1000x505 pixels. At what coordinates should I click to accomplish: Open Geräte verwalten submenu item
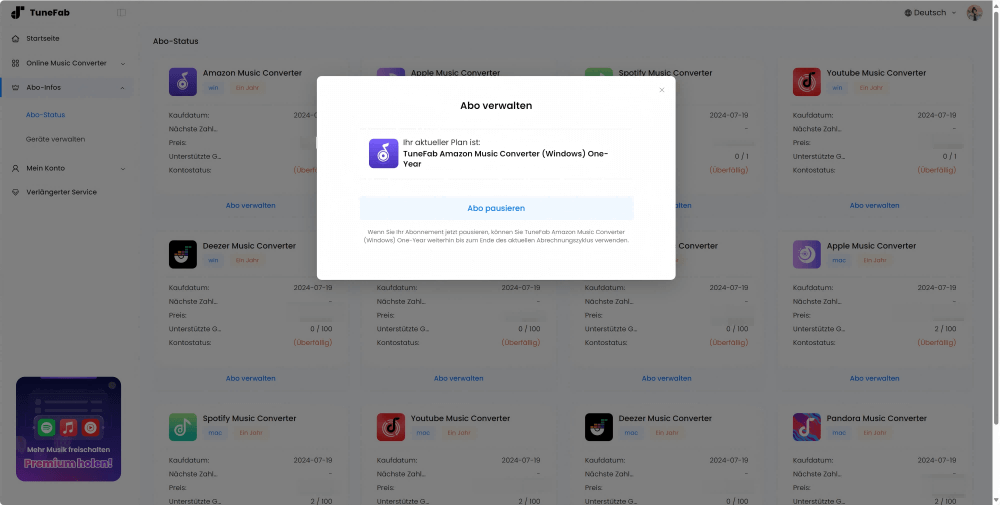click(55, 139)
